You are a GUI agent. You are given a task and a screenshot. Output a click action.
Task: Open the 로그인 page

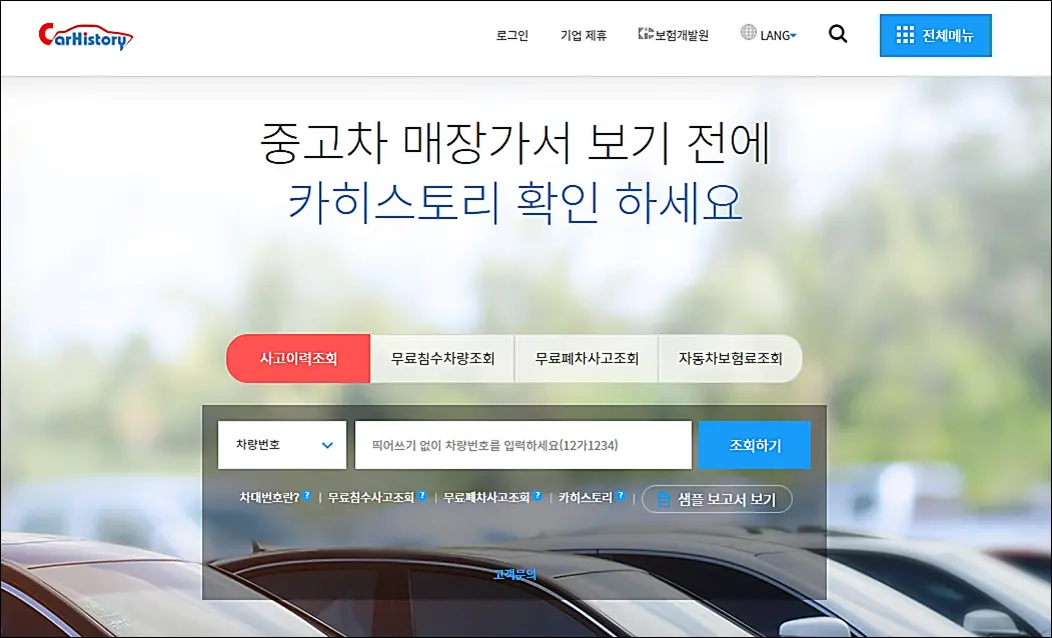[513, 33]
